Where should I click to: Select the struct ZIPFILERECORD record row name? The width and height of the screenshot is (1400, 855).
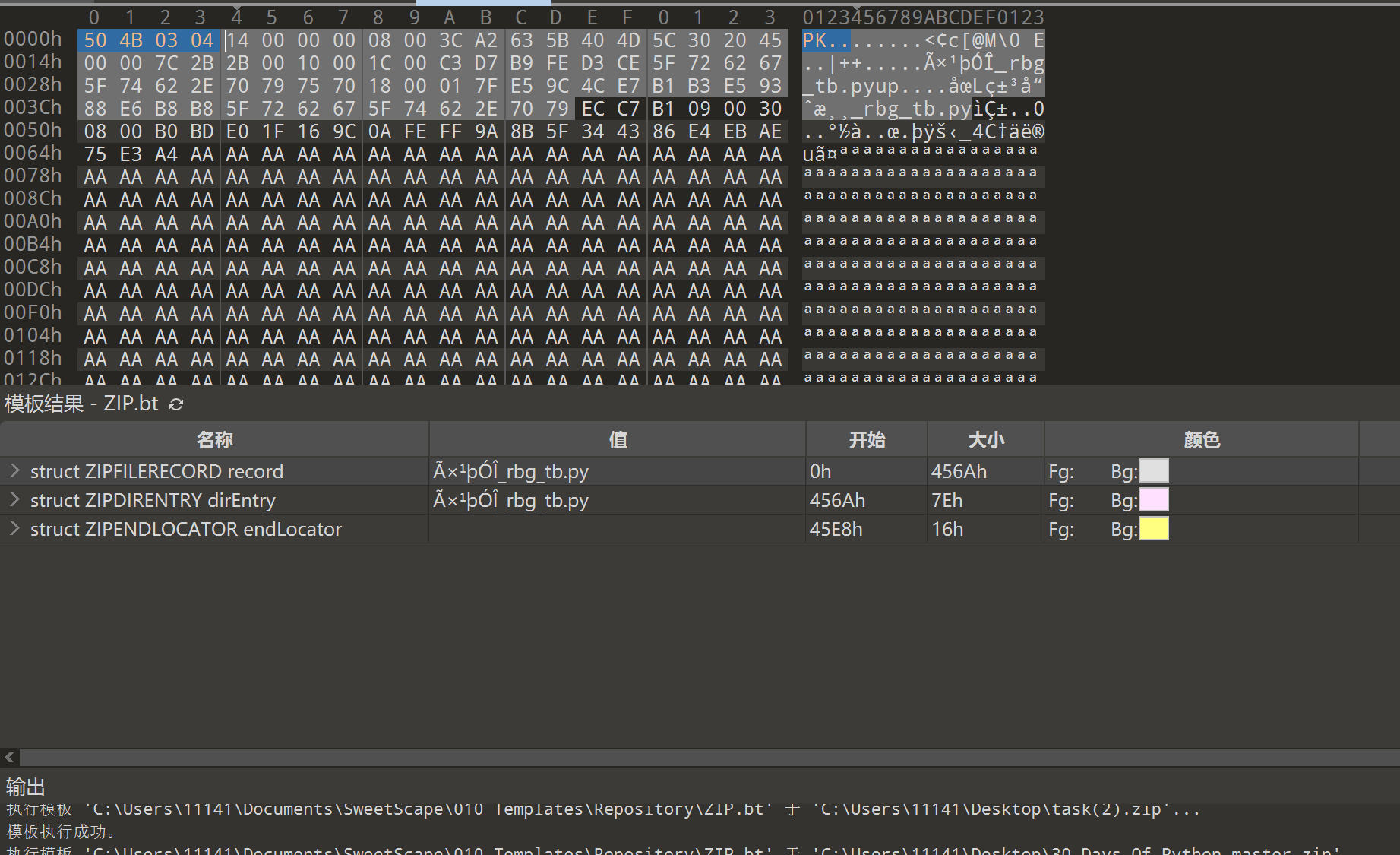(156, 471)
